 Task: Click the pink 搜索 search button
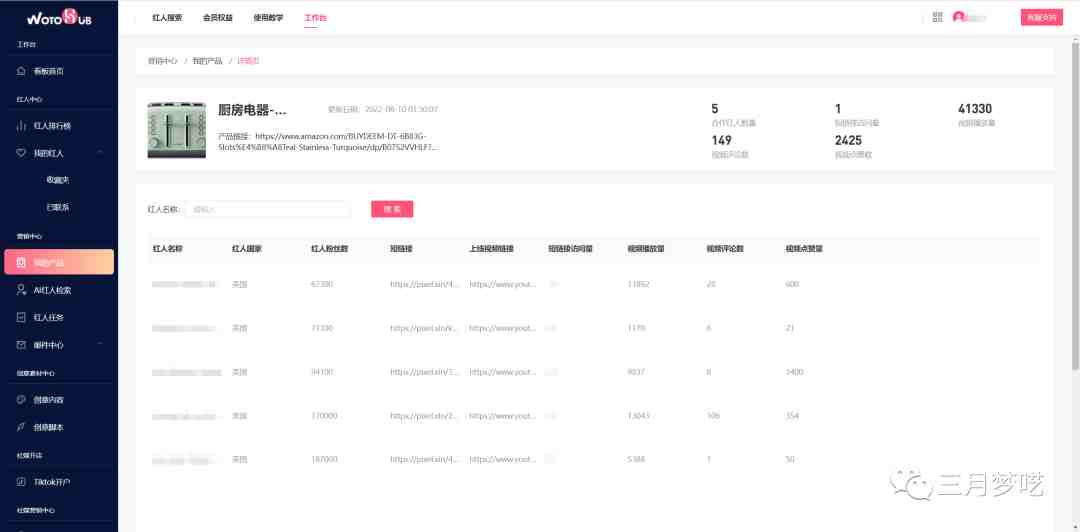tap(392, 209)
